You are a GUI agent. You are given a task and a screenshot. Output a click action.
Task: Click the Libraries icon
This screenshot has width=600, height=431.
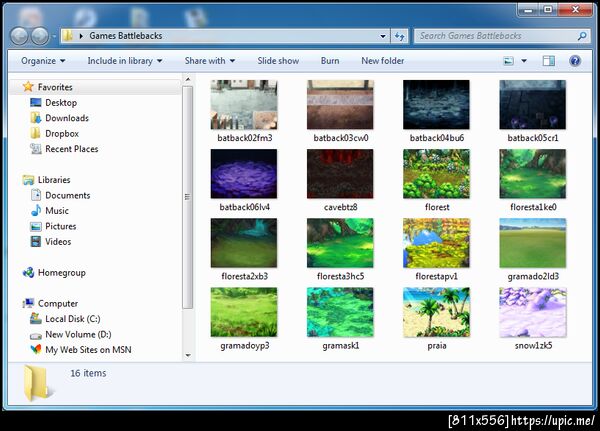coord(28,180)
